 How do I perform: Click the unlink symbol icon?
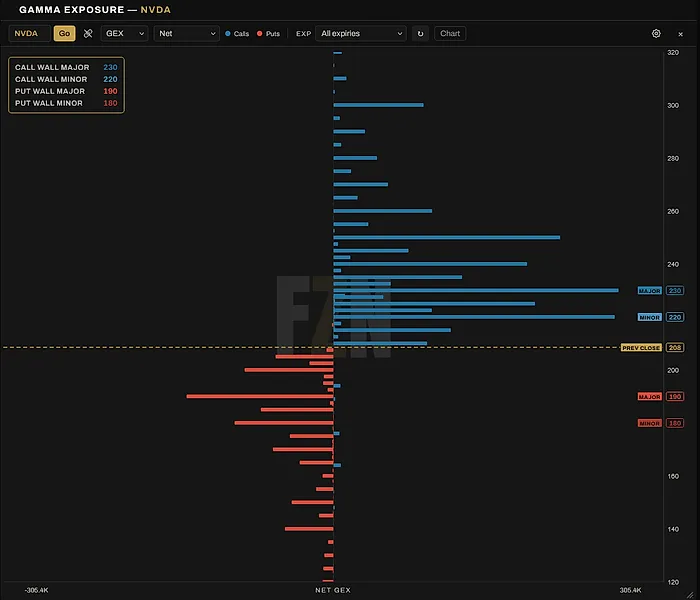88,33
